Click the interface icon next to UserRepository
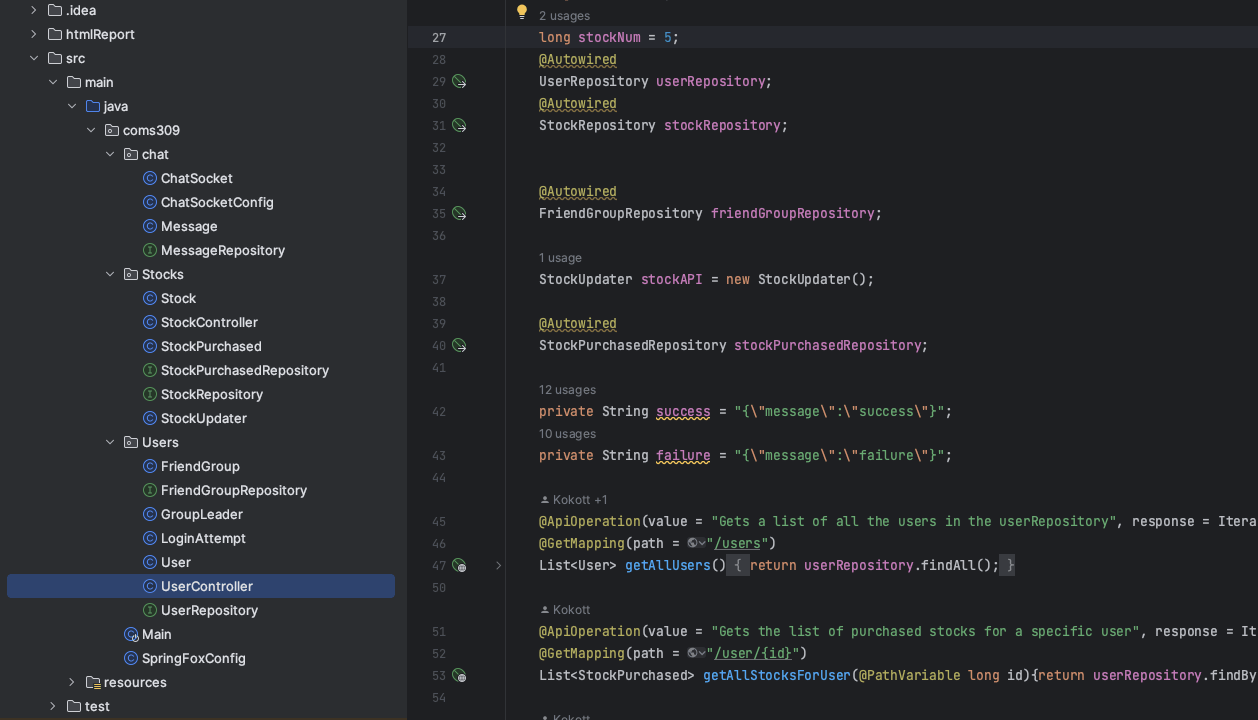1258x720 pixels. (150, 610)
